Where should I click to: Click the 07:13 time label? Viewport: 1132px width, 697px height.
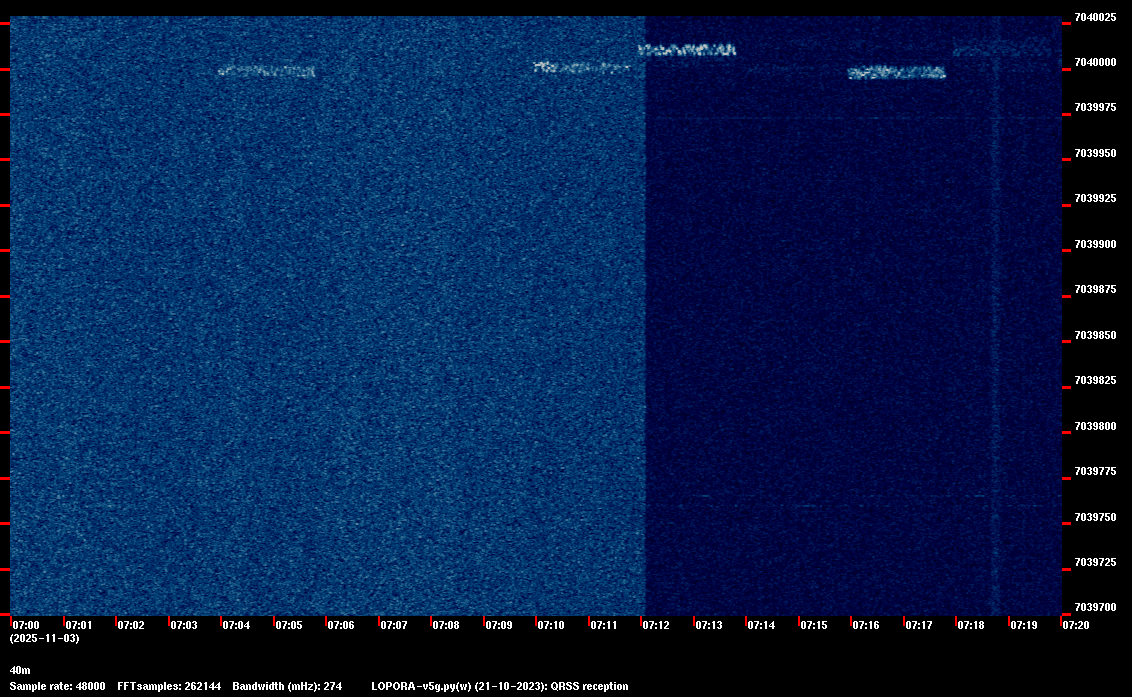709,625
